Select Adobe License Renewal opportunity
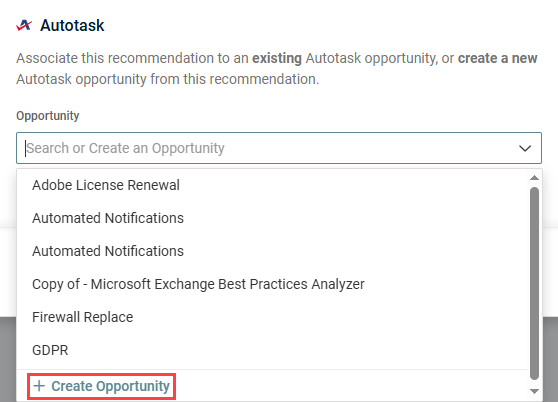This screenshot has height=402, width=558. [x=272, y=185]
